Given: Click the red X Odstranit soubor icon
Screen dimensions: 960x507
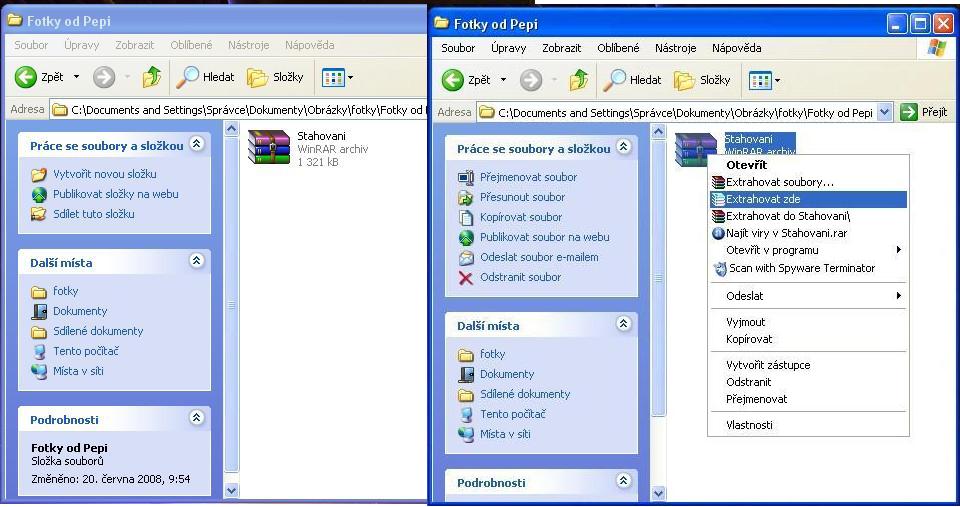Looking at the screenshot, I should coord(465,277).
